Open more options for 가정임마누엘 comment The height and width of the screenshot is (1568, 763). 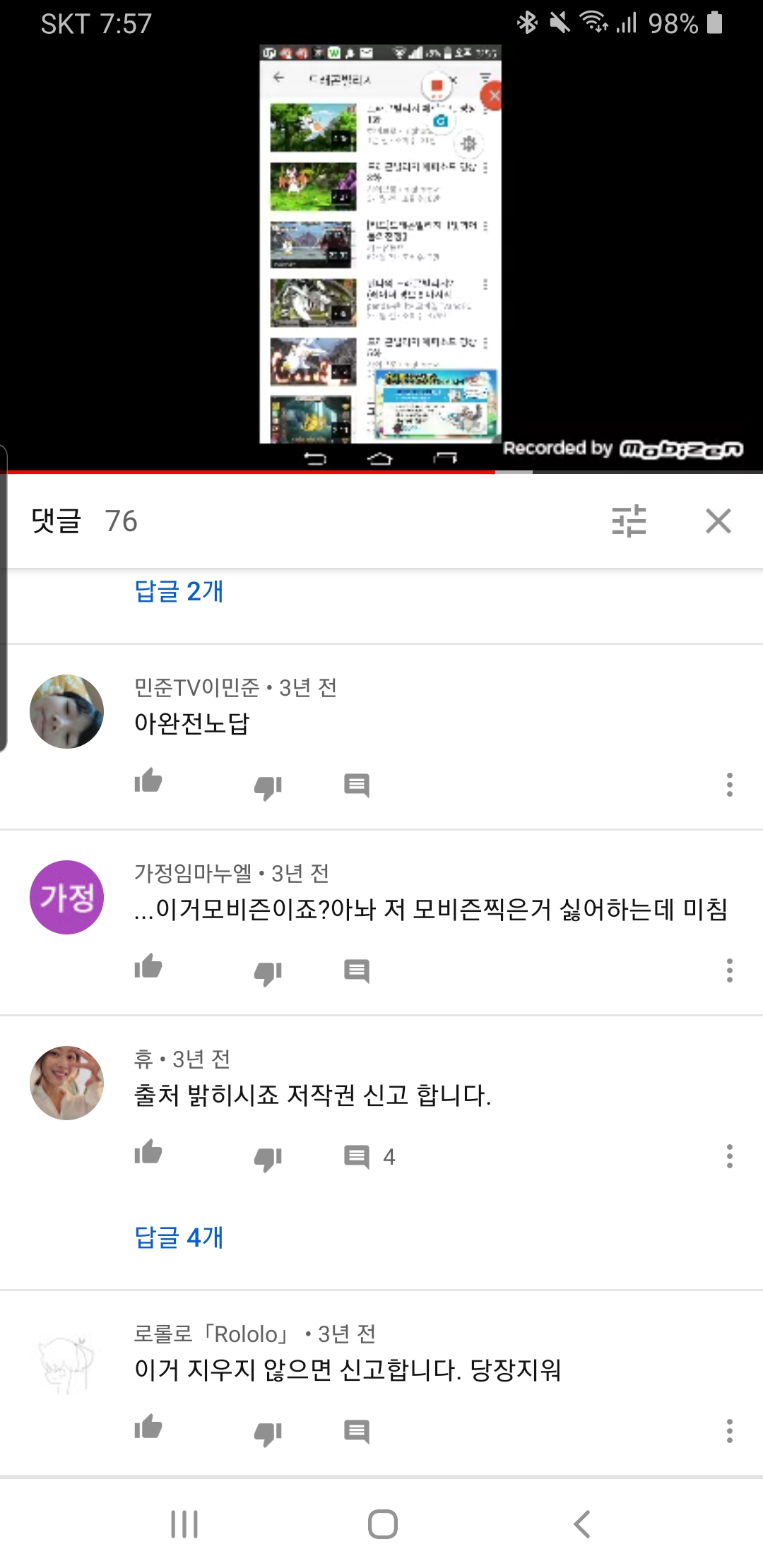click(x=729, y=970)
